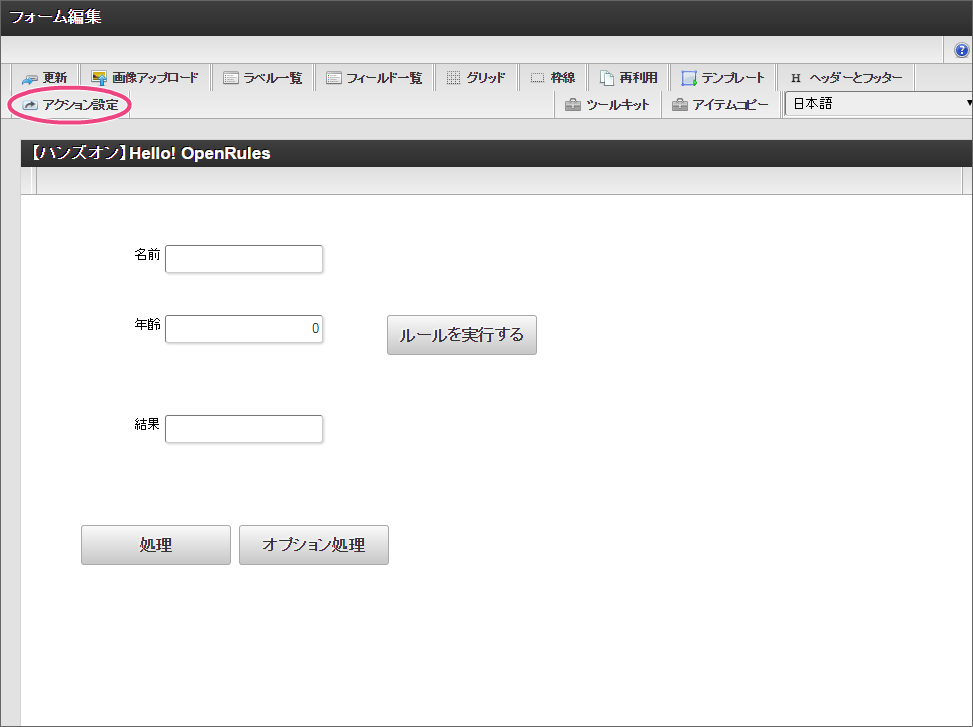Open the ツールキット toolkit

coord(607,104)
